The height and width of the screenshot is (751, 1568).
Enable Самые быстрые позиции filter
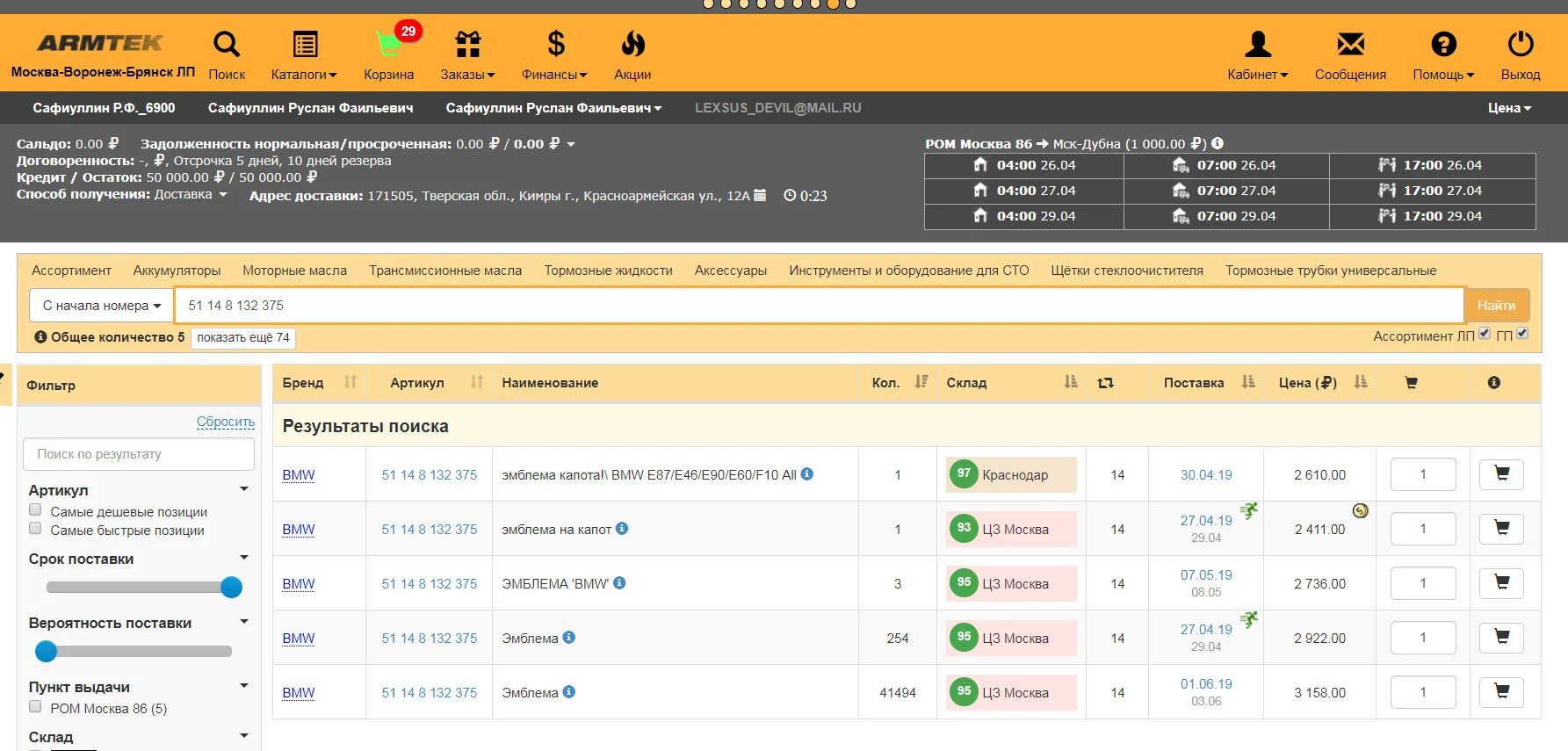point(35,529)
